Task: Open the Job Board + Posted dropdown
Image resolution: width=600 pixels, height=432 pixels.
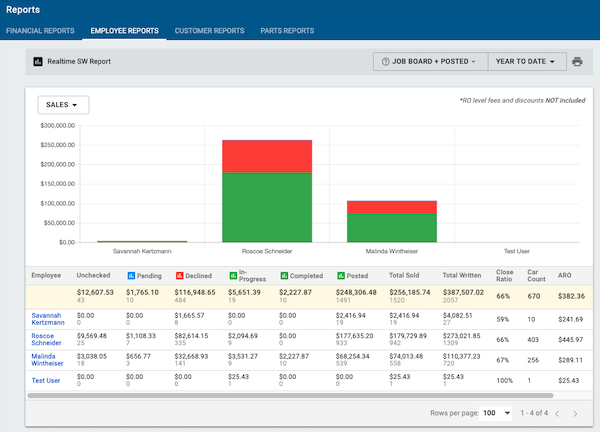Action: (x=430, y=62)
